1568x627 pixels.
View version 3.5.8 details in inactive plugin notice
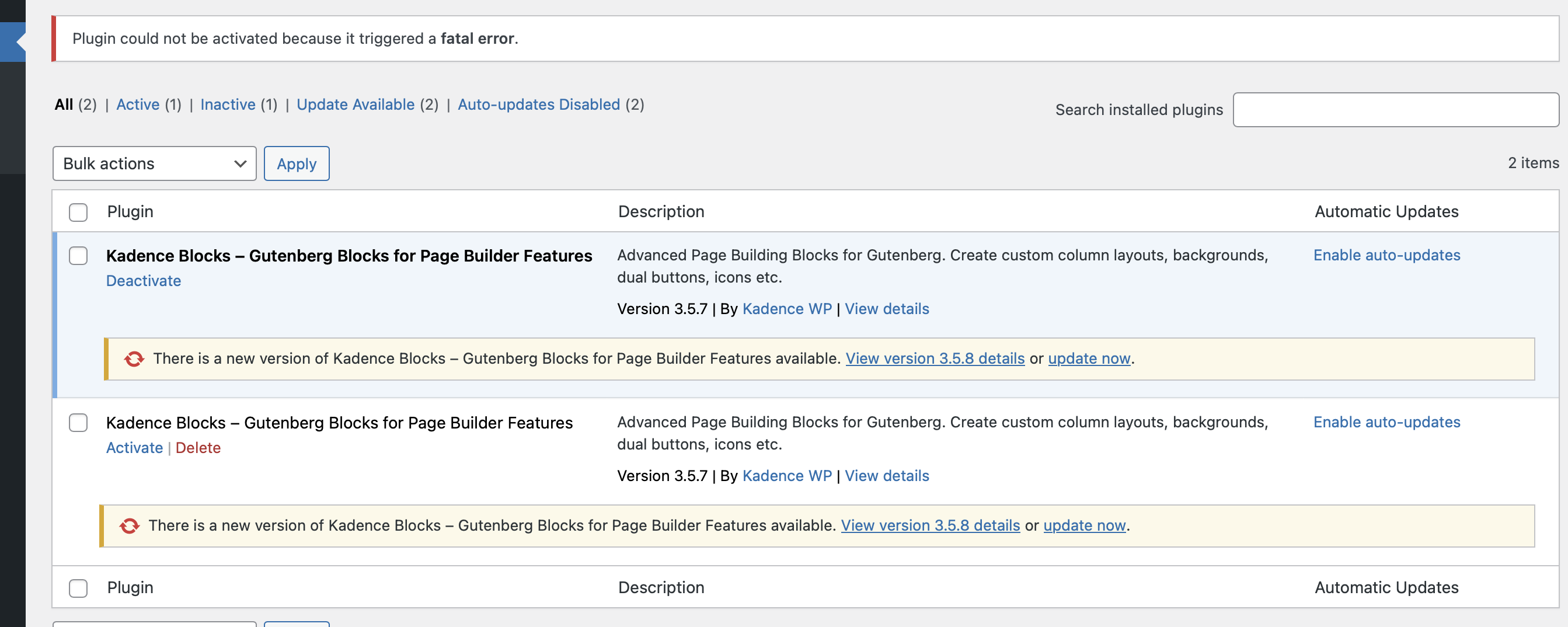tap(930, 525)
